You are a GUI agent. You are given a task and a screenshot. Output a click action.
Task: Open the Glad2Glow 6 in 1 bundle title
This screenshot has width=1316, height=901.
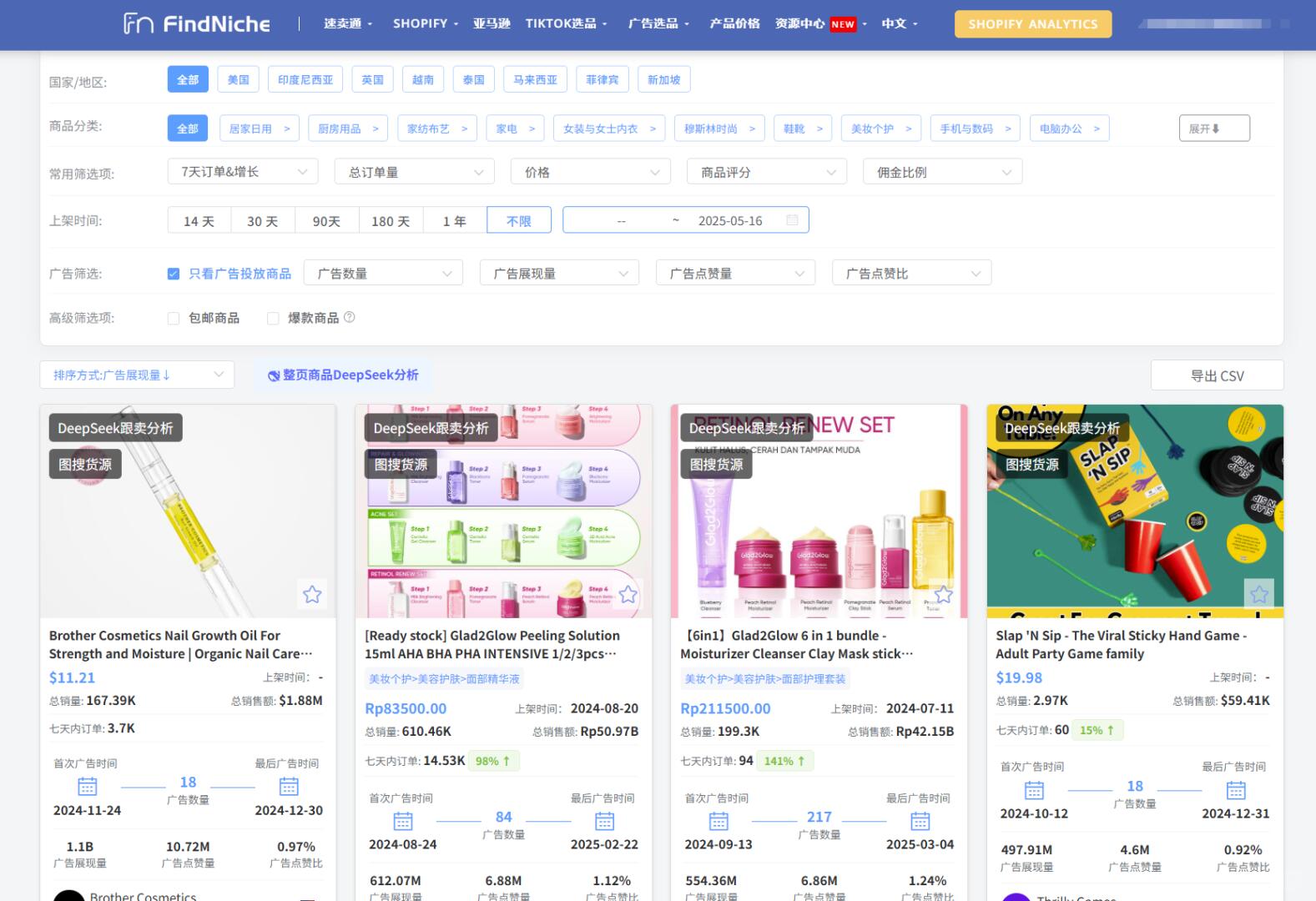796,644
